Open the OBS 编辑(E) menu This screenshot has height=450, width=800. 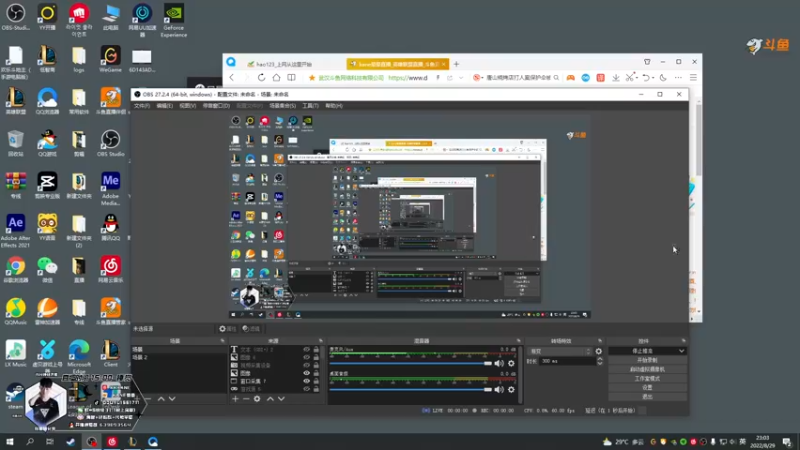164,106
